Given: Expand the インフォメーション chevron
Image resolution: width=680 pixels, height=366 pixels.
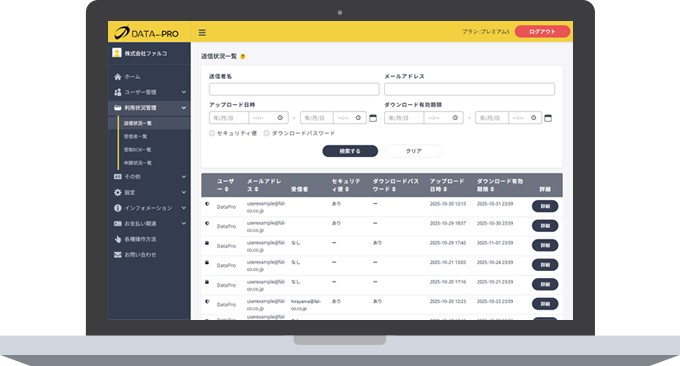Looking at the screenshot, I should coord(184,208).
